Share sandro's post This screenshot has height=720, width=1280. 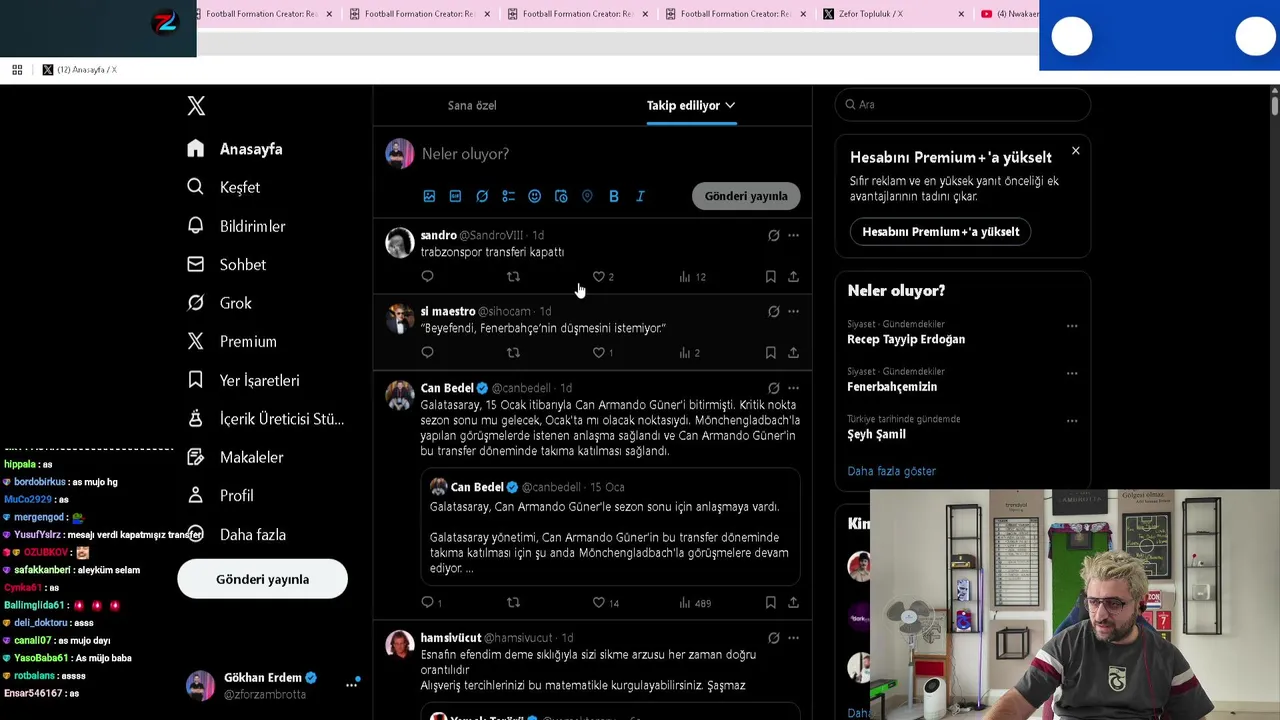coord(793,276)
